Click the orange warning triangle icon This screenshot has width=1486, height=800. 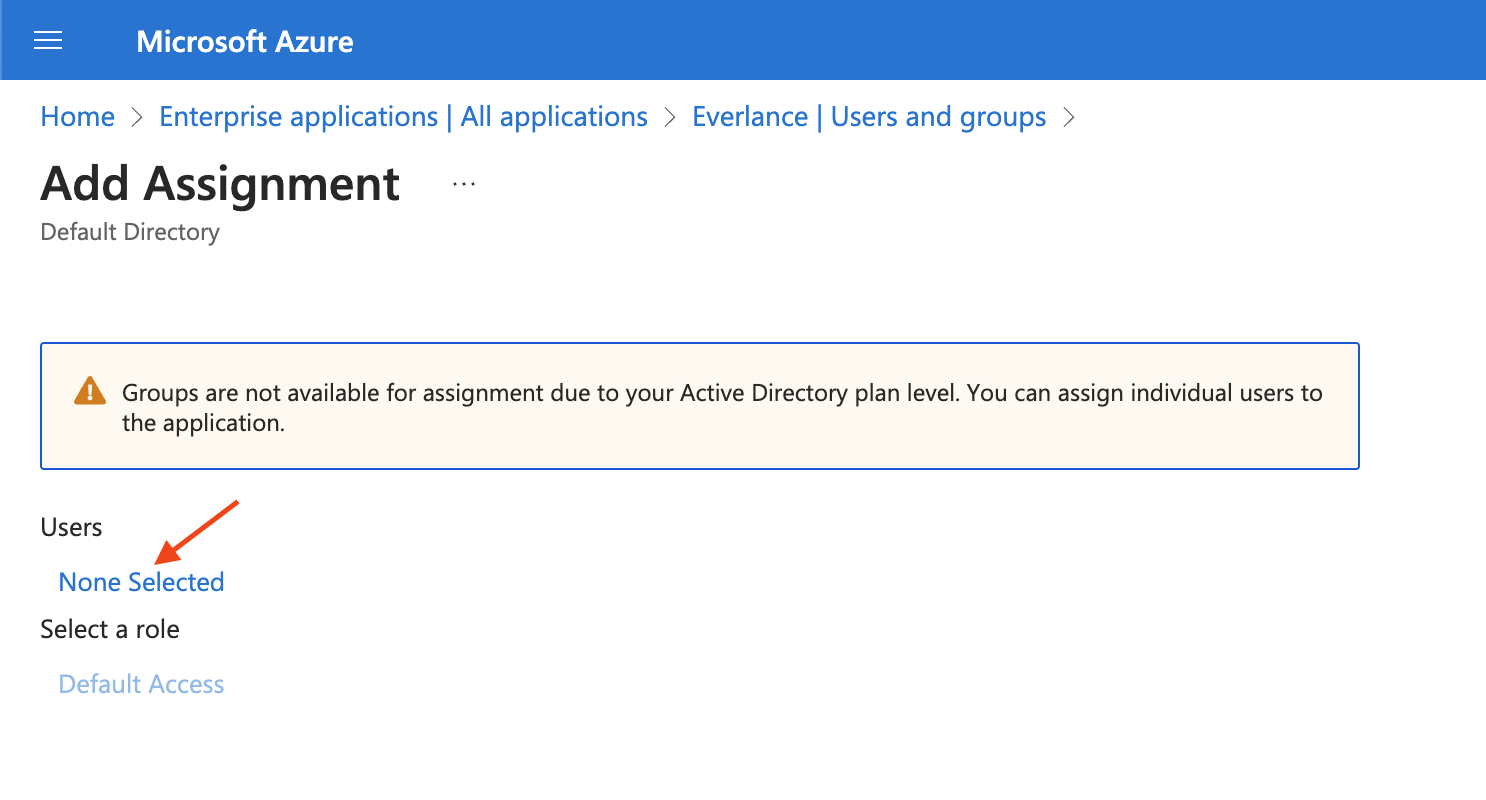(x=90, y=391)
